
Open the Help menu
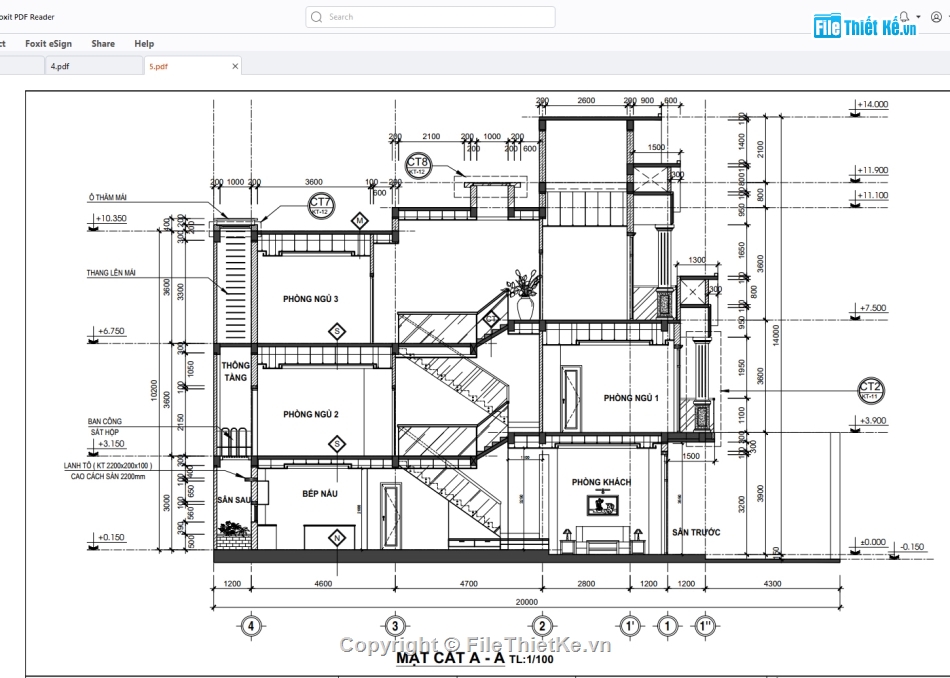coord(144,44)
